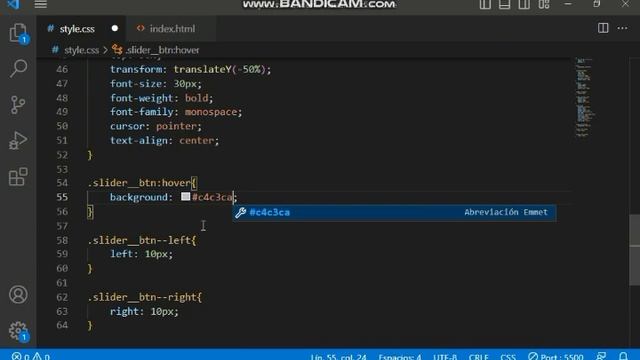Screen dimensions: 640x360
Task: Toggle the primary side bar layout icon
Action: pos(485,4)
